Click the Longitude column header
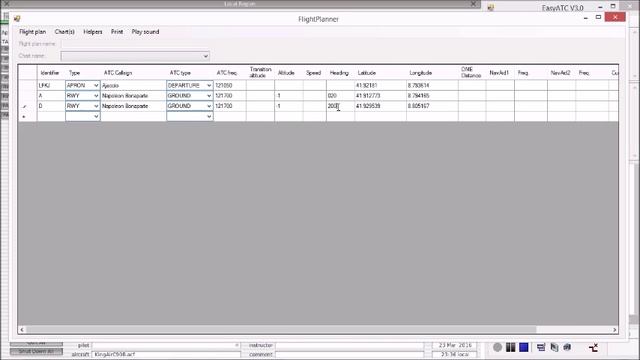Image resolution: width=640 pixels, height=360 pixels. click(432, 73)
